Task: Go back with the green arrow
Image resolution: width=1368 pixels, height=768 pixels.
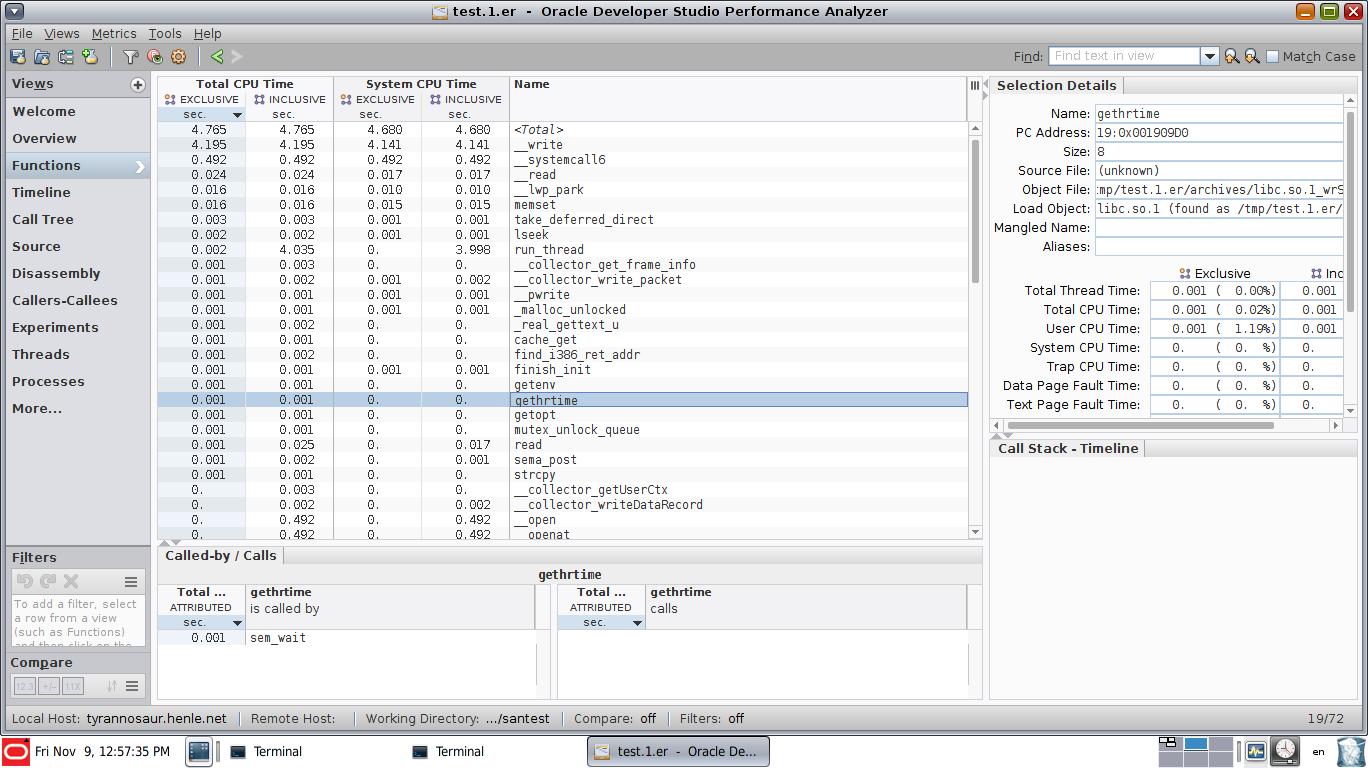Action: click(217, 57)
